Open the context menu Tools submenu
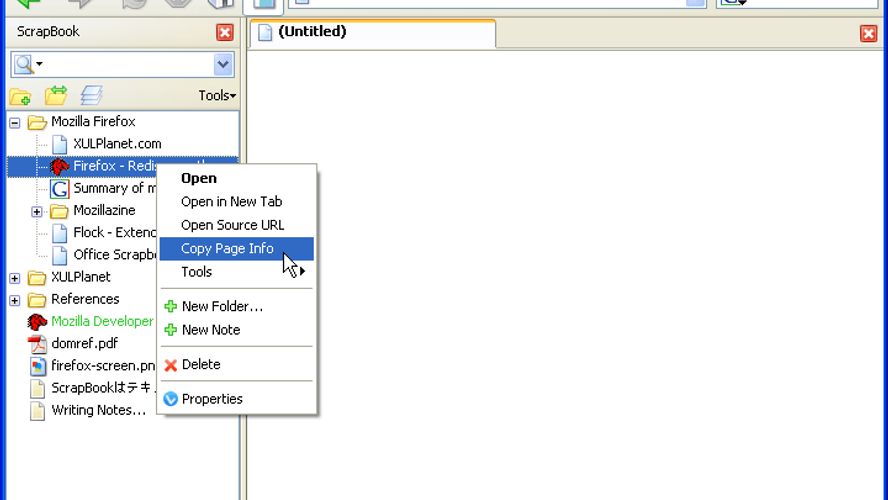 click(237, 272)
